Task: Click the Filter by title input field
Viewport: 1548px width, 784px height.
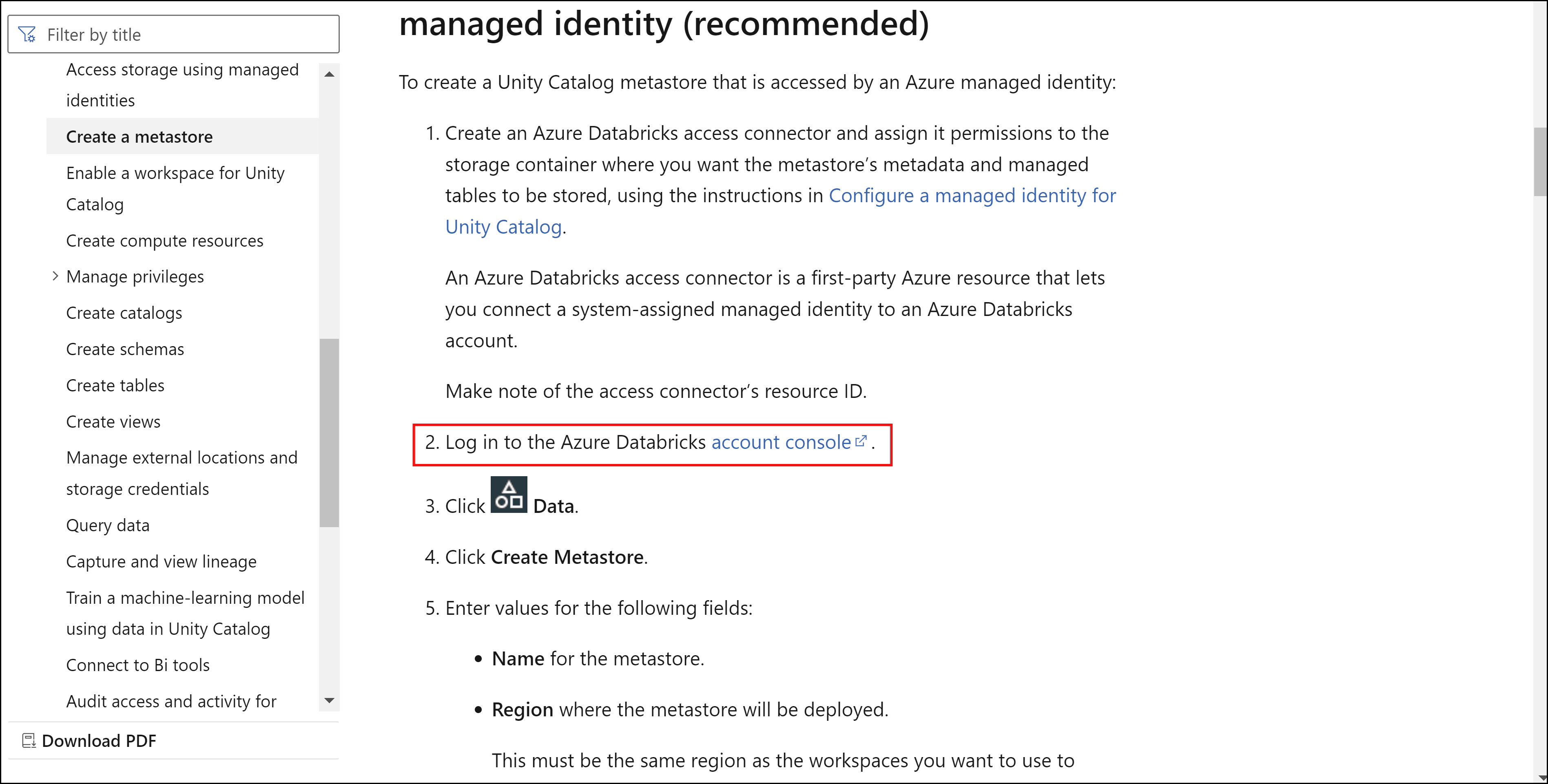Action: click(176, 34)
